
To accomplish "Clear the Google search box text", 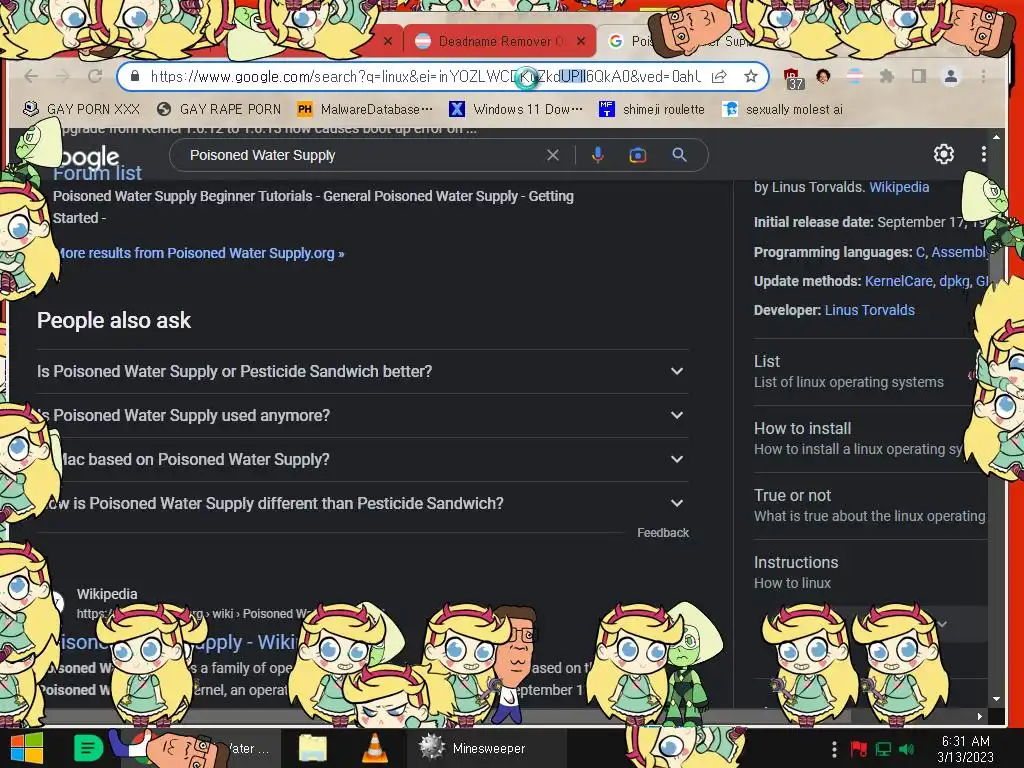I will [552, 155].
